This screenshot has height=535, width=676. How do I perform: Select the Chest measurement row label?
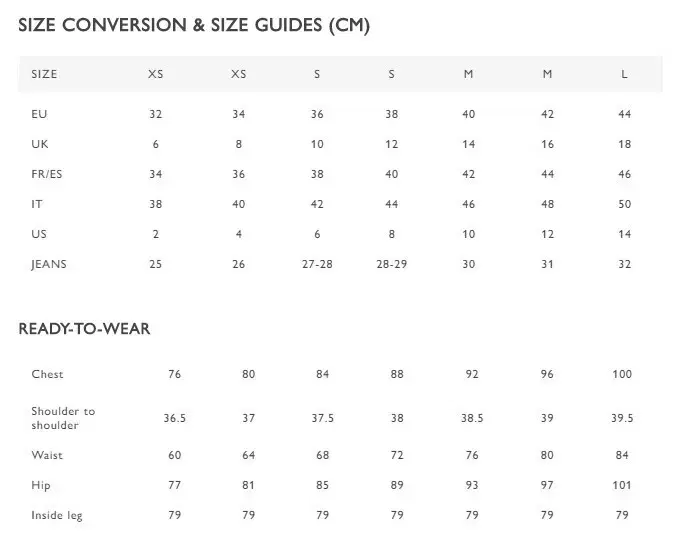coord(47,374)
